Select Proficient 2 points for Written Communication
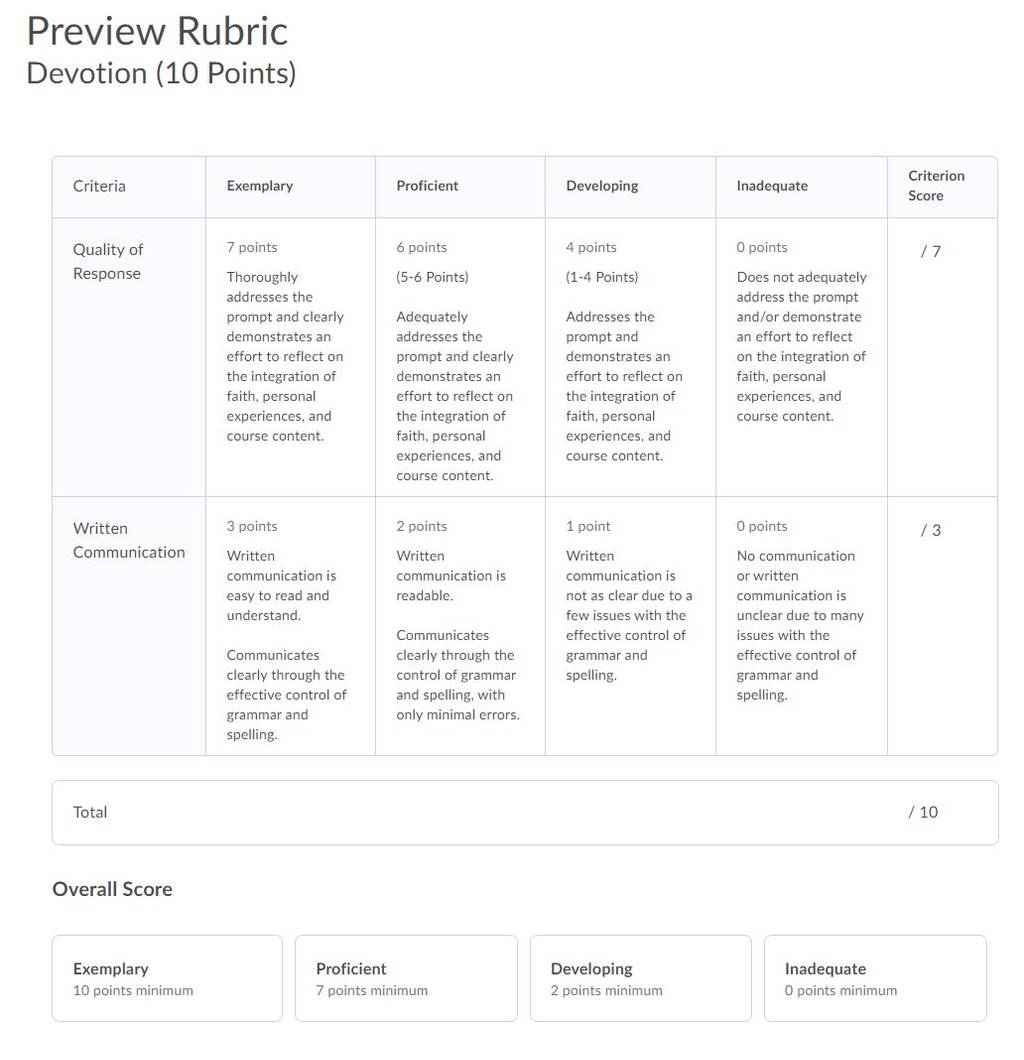Screen dimensions: 1024x1060 (x=460, y=626)
